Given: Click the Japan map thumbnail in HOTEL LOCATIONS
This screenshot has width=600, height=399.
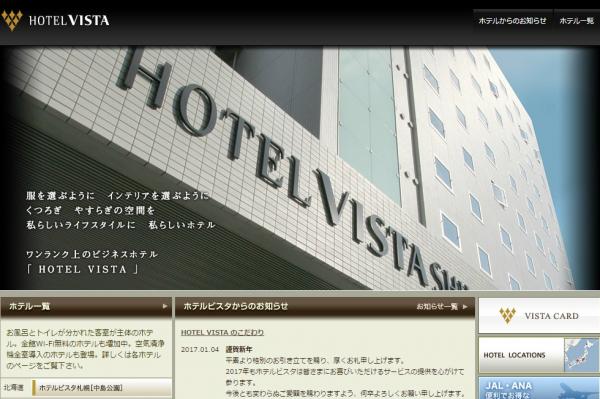Looking at the screenshot, I should pyautogui.click(x=582, y=355).
